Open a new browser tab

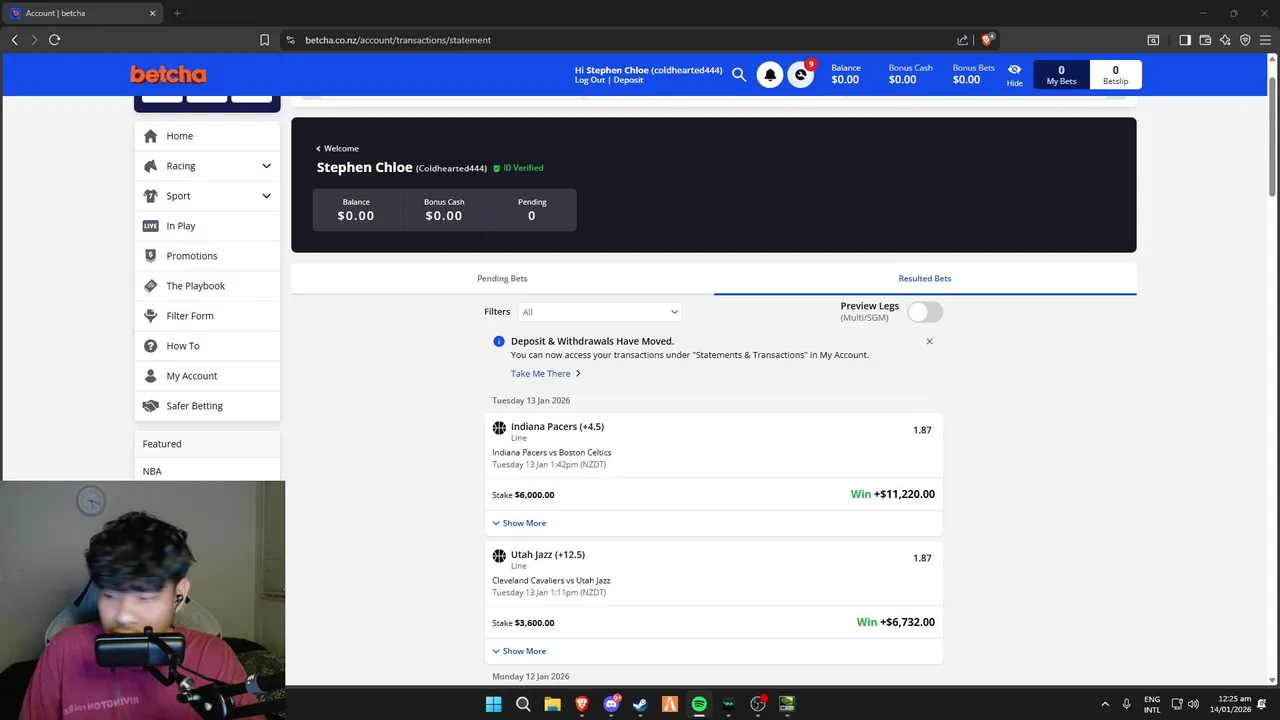(177, 13)
